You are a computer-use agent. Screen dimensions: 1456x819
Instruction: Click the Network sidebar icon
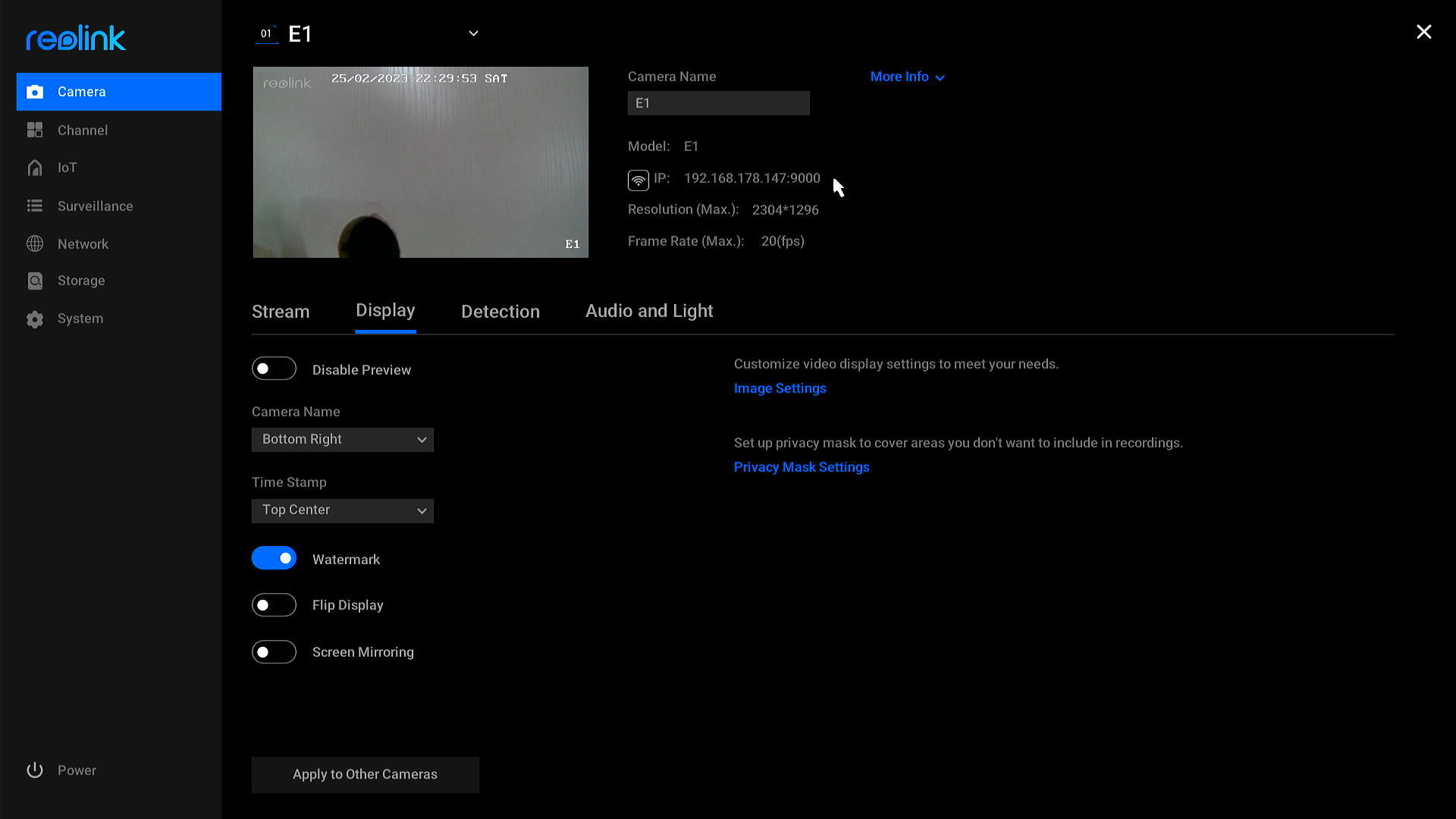34,243
